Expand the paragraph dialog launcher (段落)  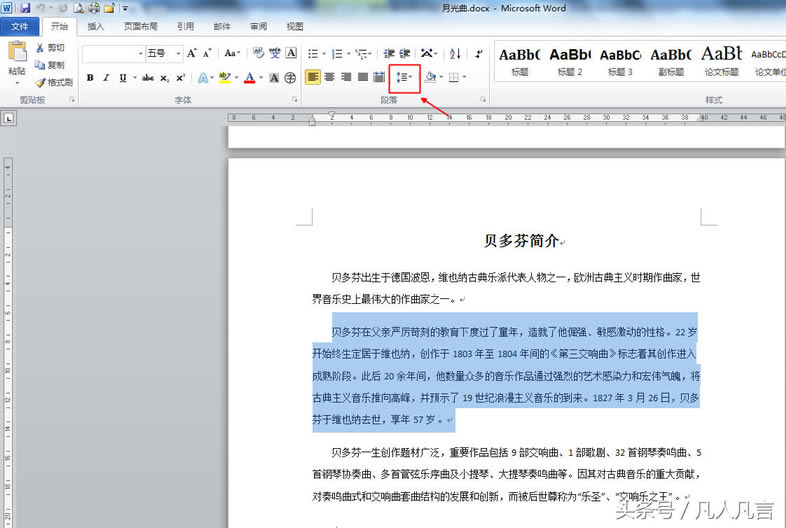click(483, 100)
